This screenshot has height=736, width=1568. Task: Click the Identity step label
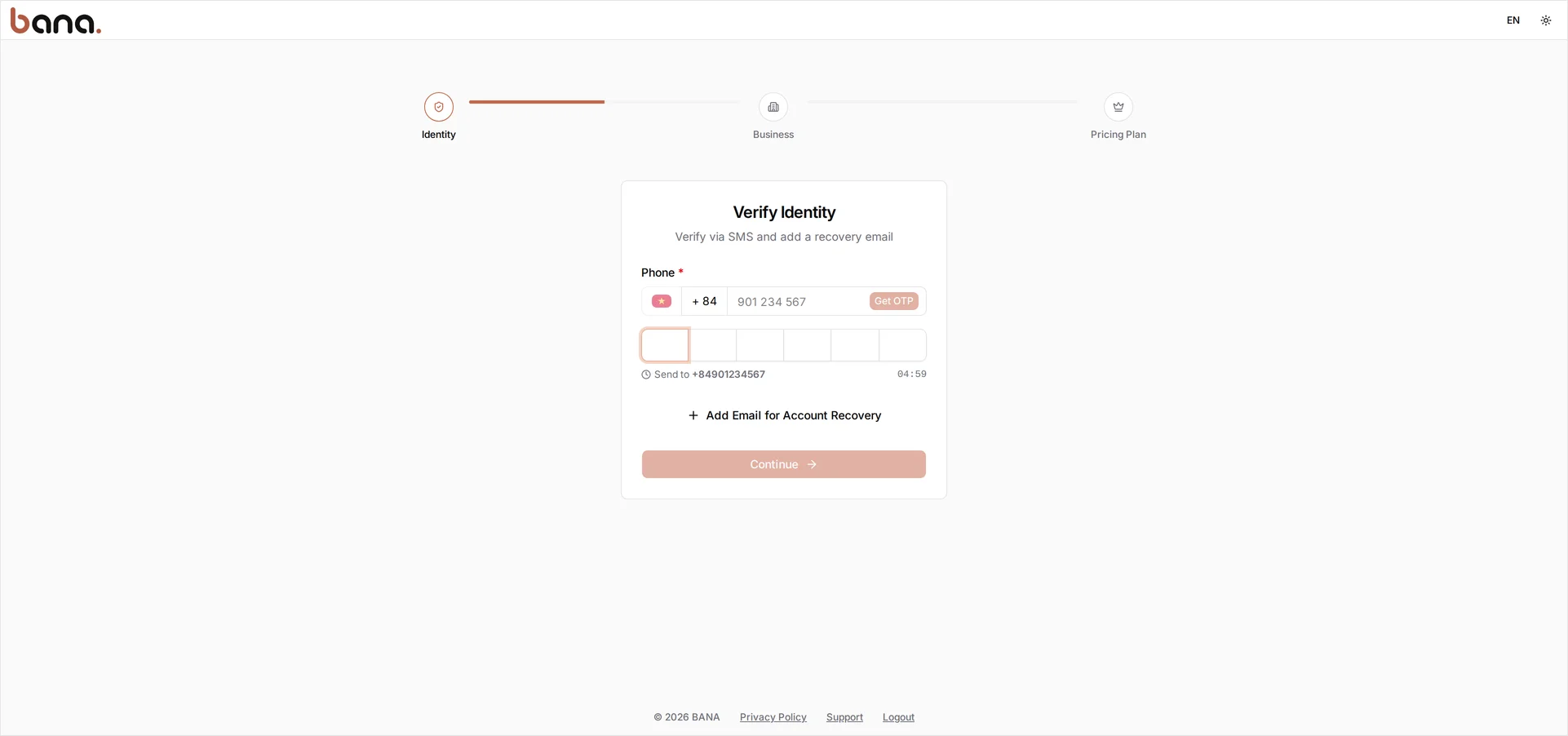(439, 135)
